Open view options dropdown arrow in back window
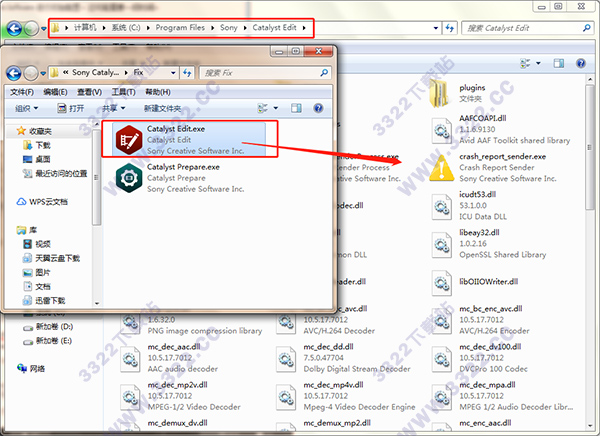600x436 pixels. click(x=538, y=63)
